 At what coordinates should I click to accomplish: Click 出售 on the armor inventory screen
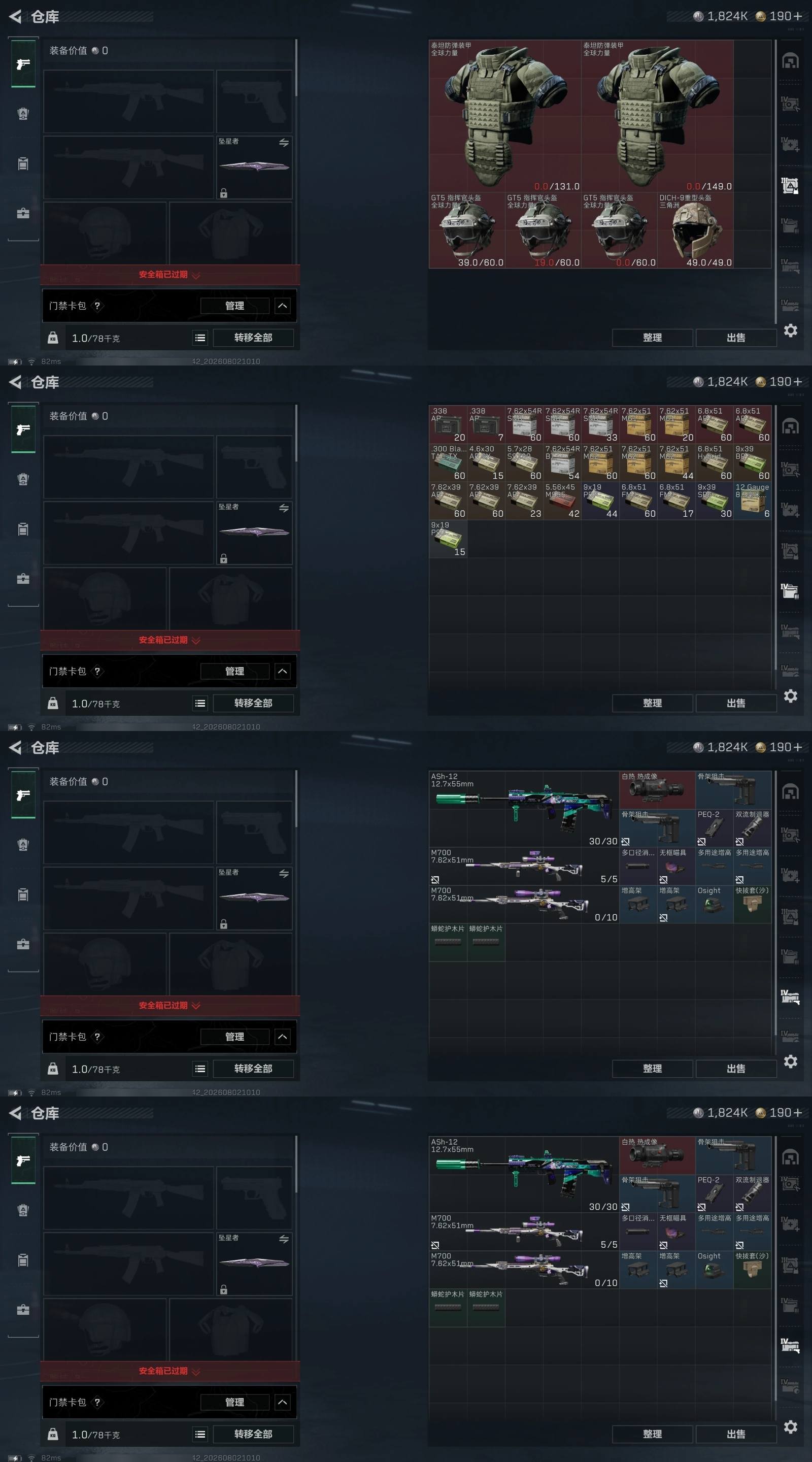tap(736, 338)
